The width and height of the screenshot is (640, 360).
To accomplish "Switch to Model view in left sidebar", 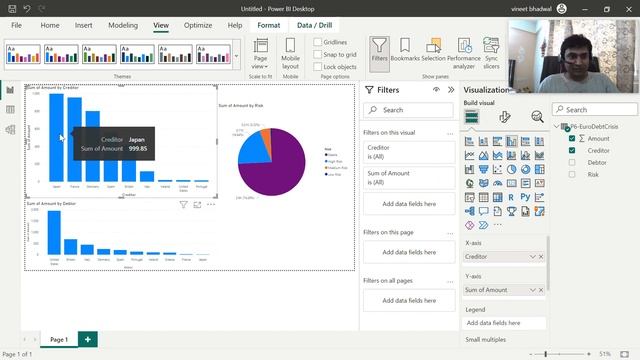I will (10, 129).
